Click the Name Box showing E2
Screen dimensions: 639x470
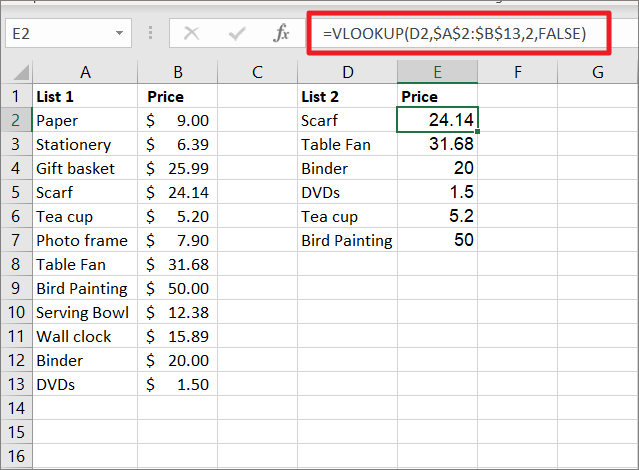tap(68, 33)
